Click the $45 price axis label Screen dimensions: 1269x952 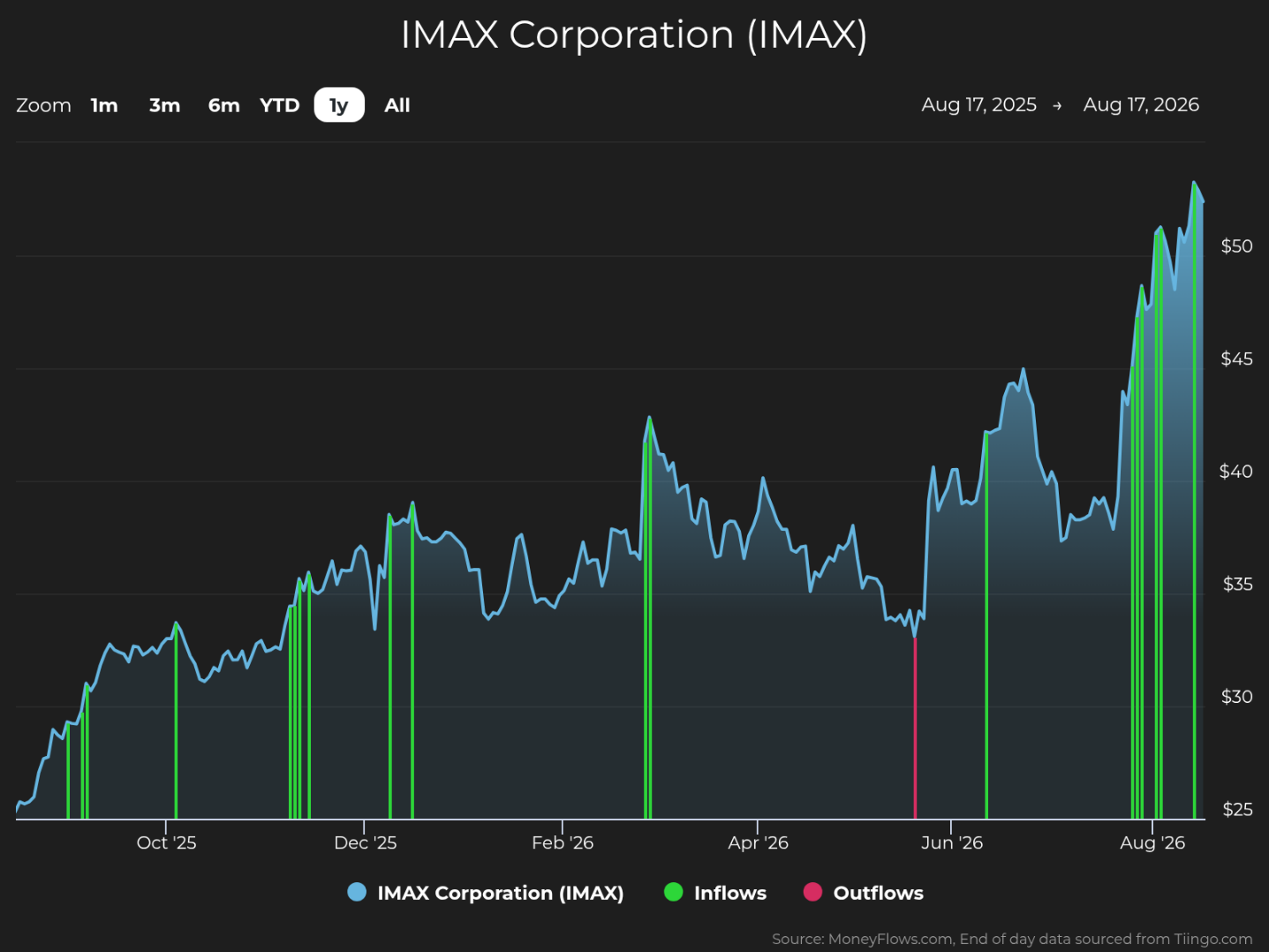coord(1236,359)
